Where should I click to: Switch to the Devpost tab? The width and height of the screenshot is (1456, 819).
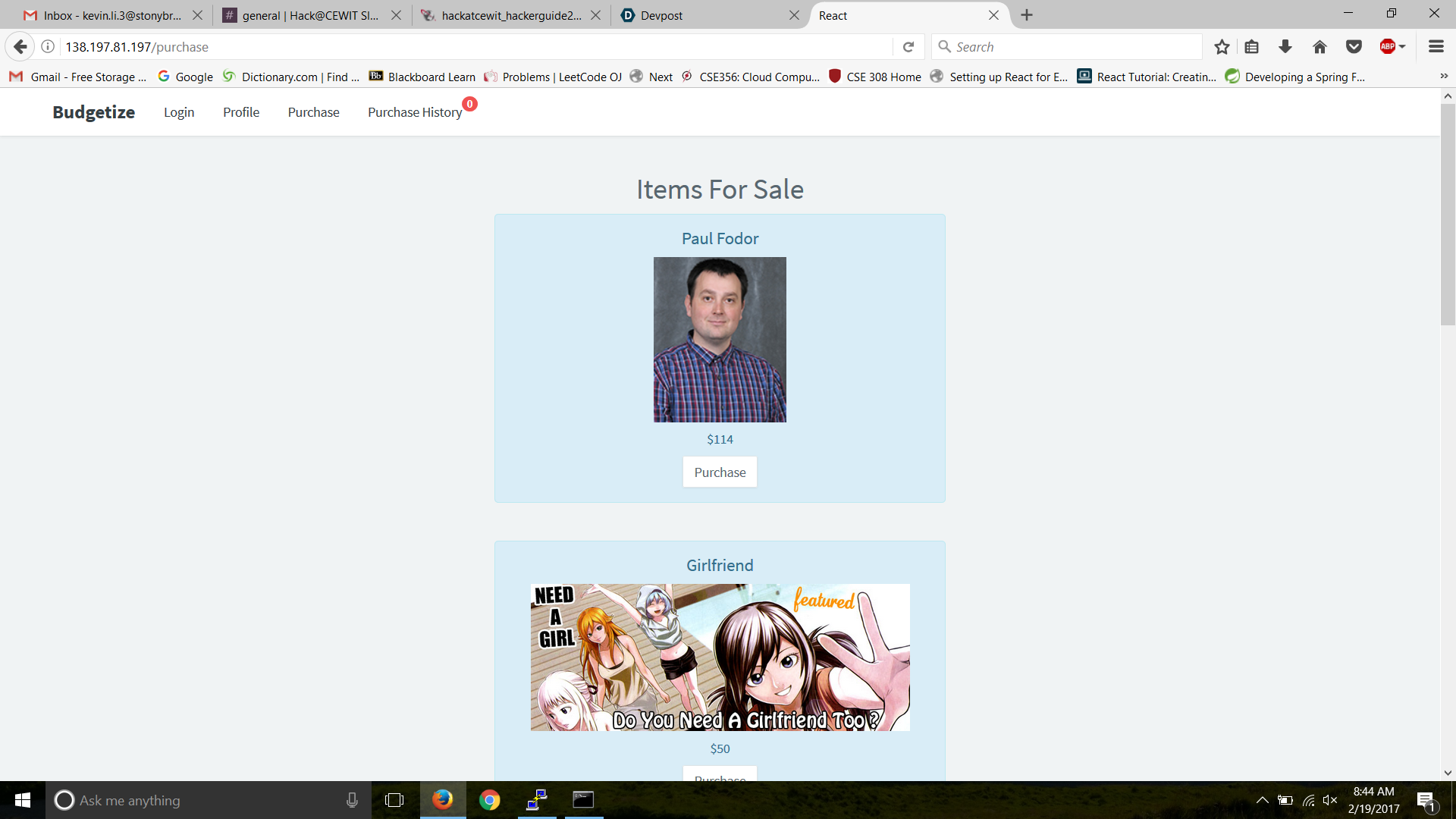pos(705,15)
